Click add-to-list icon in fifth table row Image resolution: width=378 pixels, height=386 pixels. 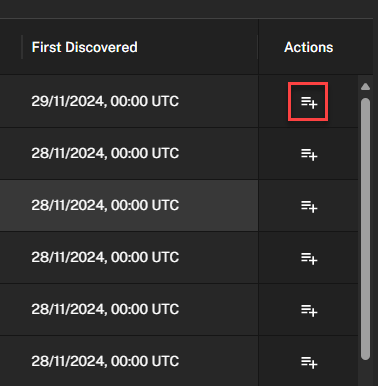coord(309,310)
